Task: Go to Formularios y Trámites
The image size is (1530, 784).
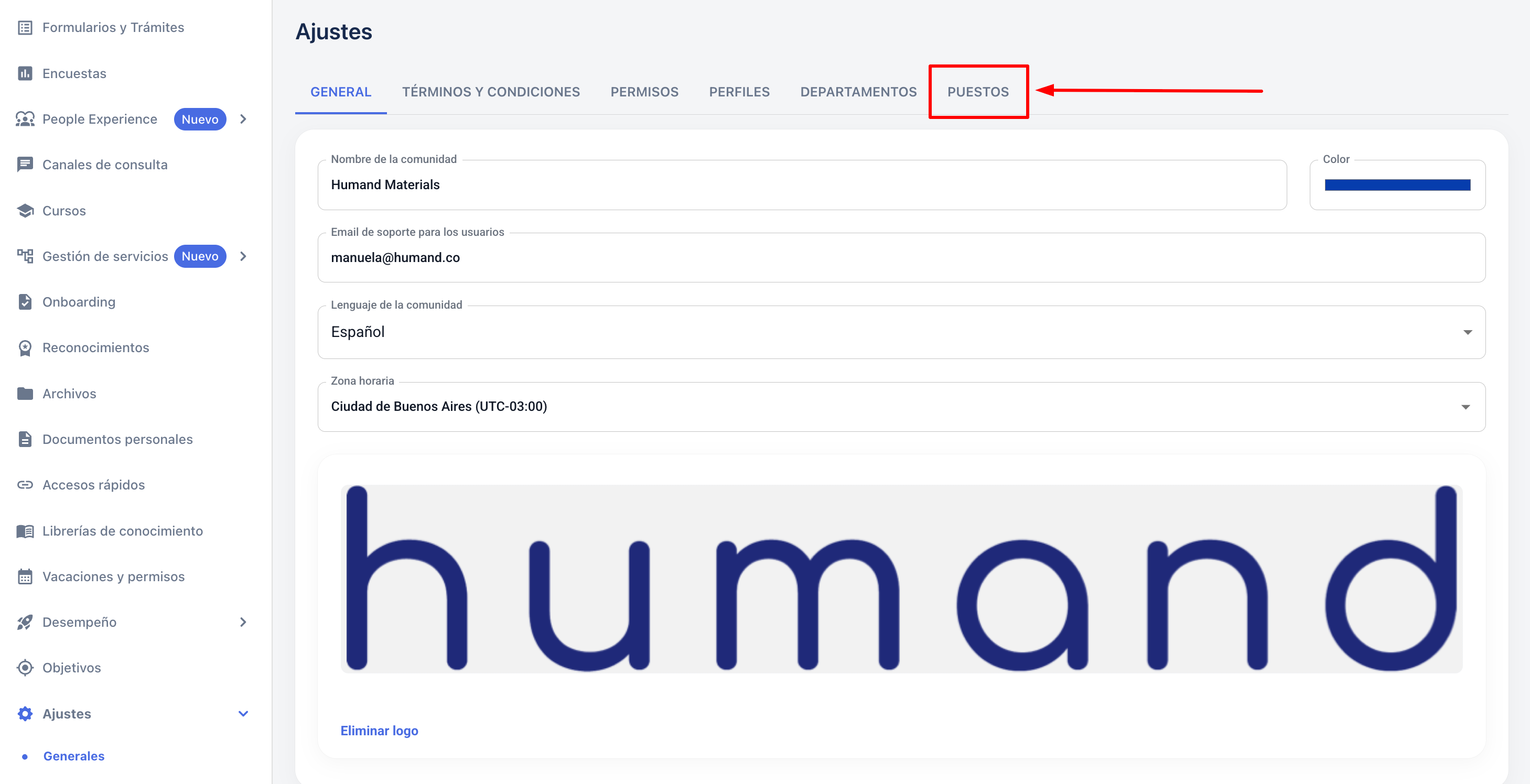Action: click(x=113, y=27)
